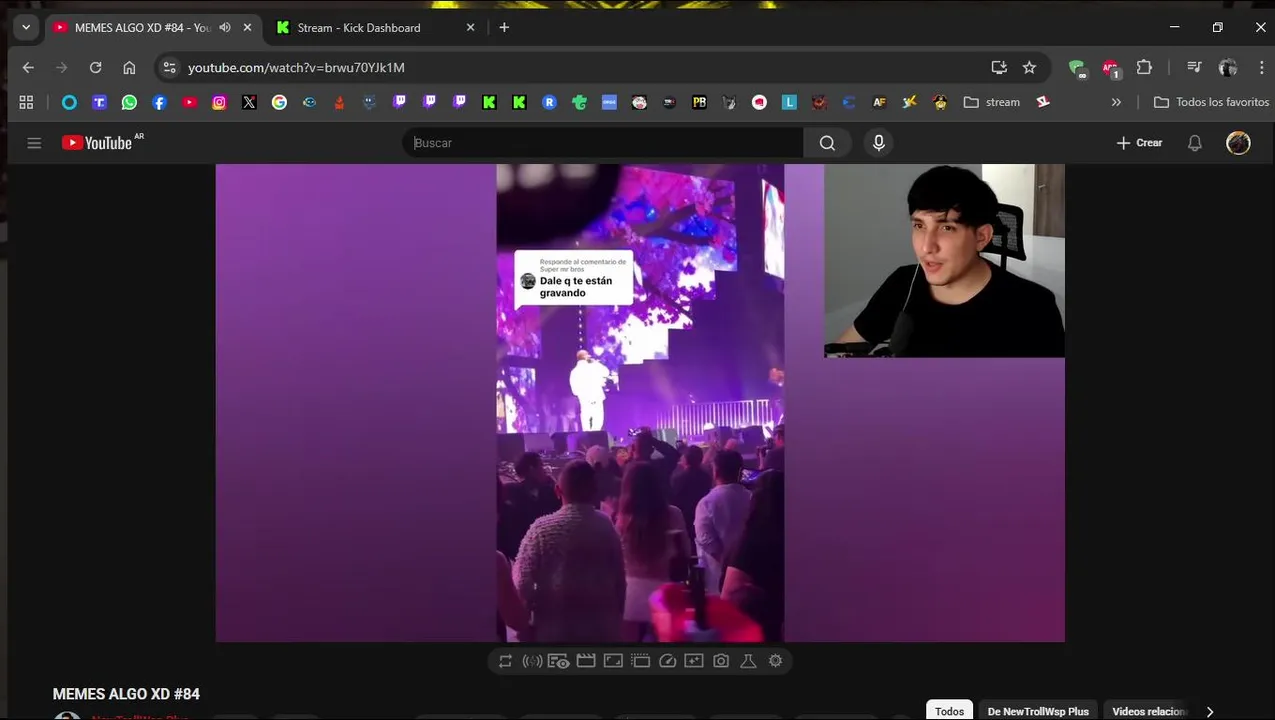
Task: Click the flask experiment icon below player
Action: click(x=747, y=661)
